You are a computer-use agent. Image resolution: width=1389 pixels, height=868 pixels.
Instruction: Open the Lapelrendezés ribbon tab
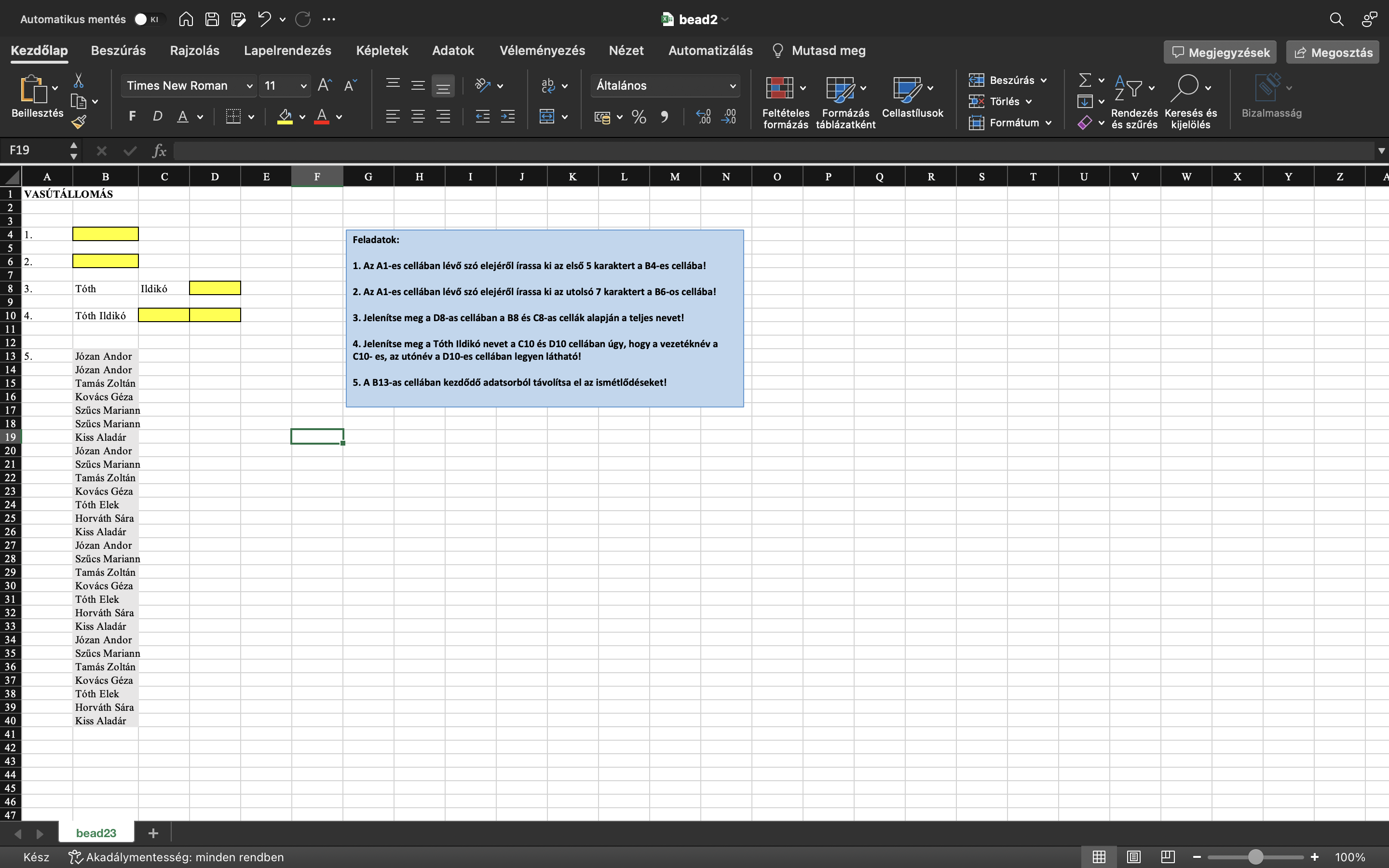287,51
